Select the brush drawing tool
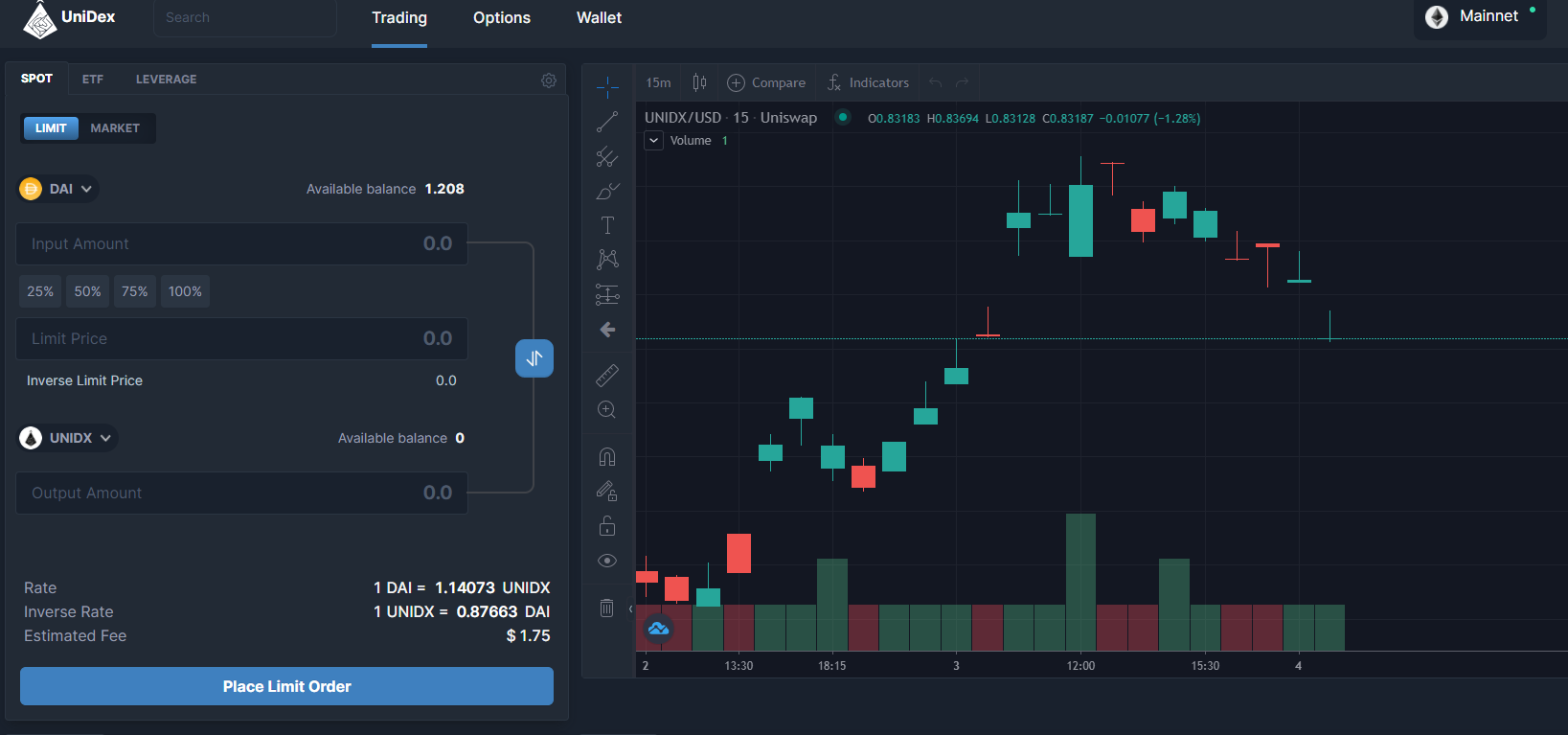 coord(607,191)
